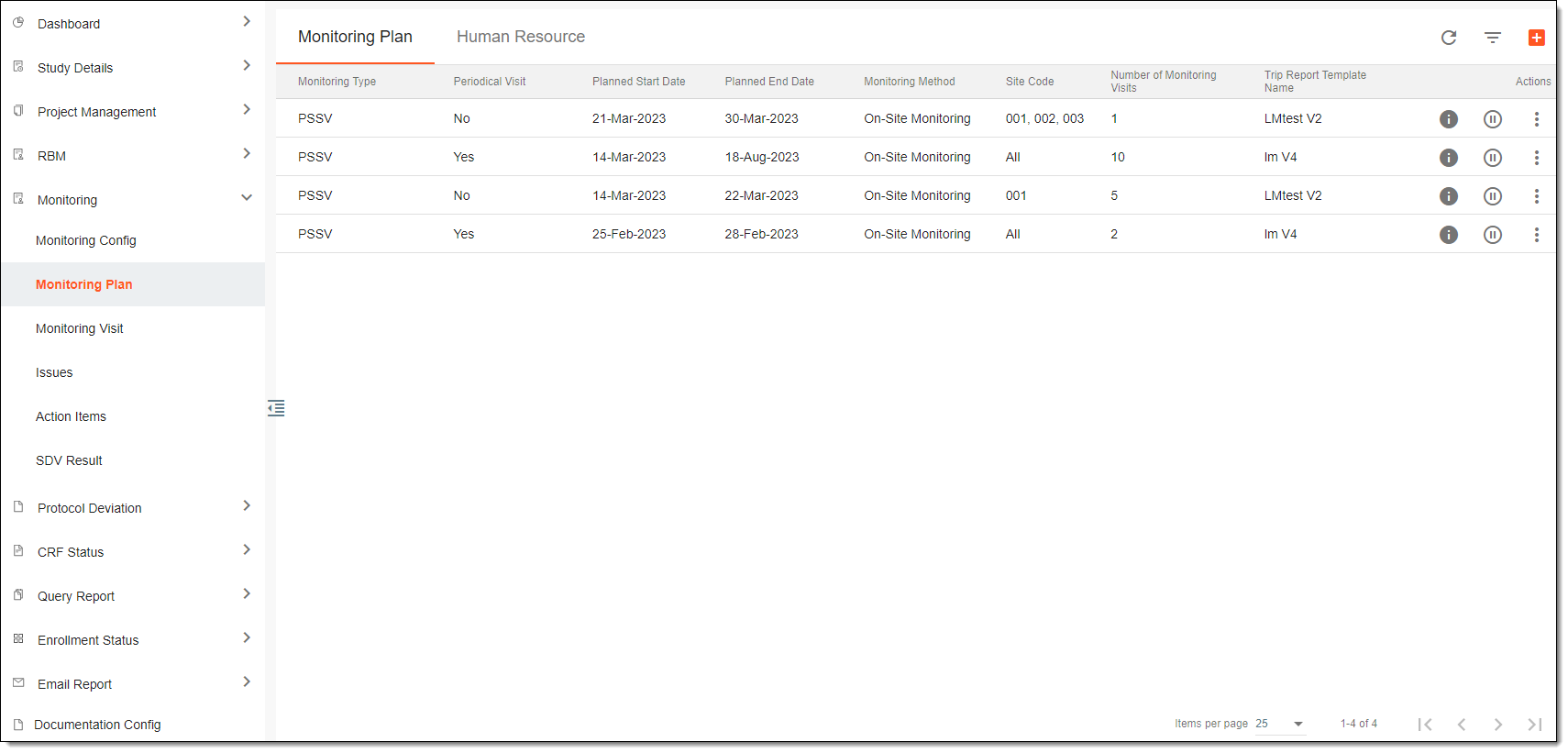1568x753 pixels.
Task: Open SDV Result in the sidebar
Action: [69, 460]
